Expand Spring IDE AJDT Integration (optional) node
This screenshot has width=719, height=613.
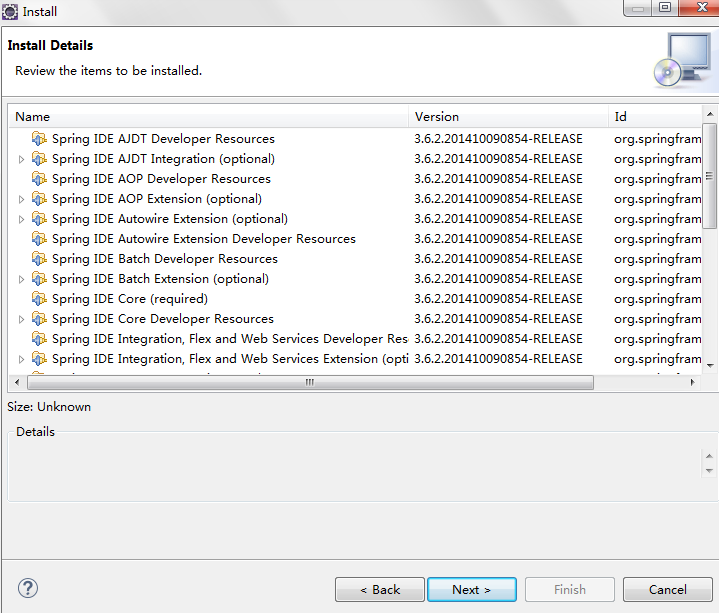click(x=21, y=160)
